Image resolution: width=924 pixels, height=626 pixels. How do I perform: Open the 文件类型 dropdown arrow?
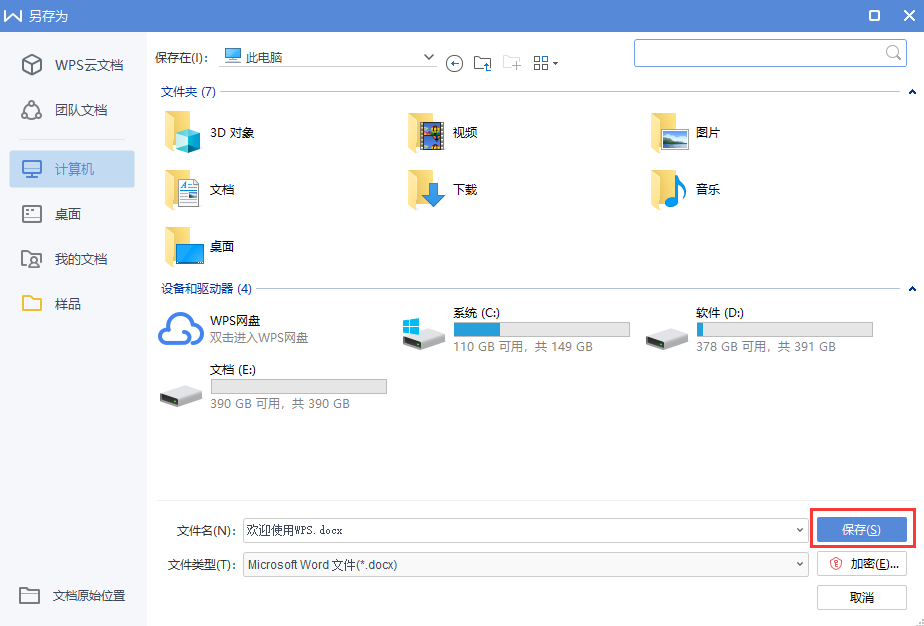pyautogui.click(x=800, y=564)
